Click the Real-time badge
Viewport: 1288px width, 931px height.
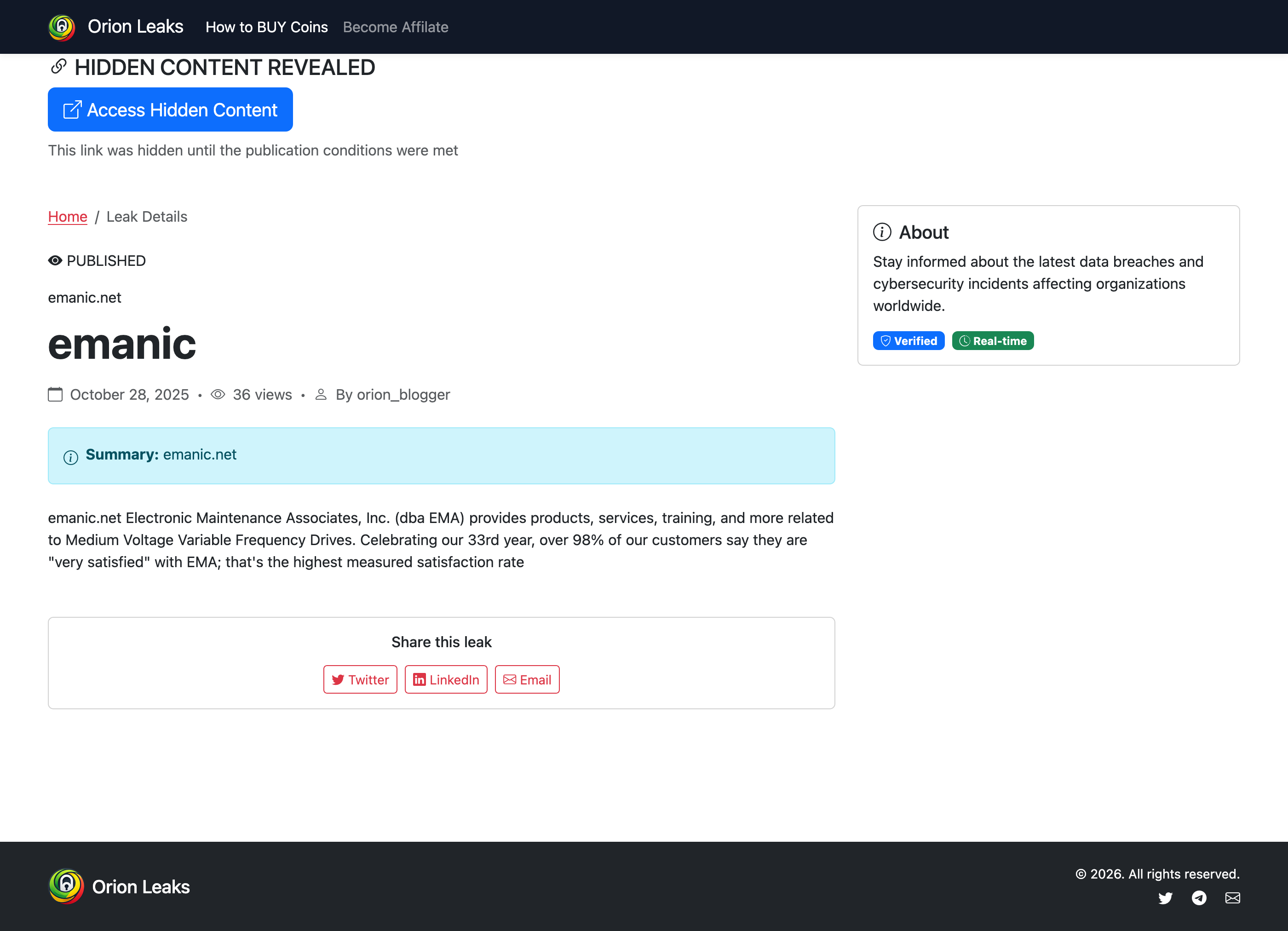993,341
